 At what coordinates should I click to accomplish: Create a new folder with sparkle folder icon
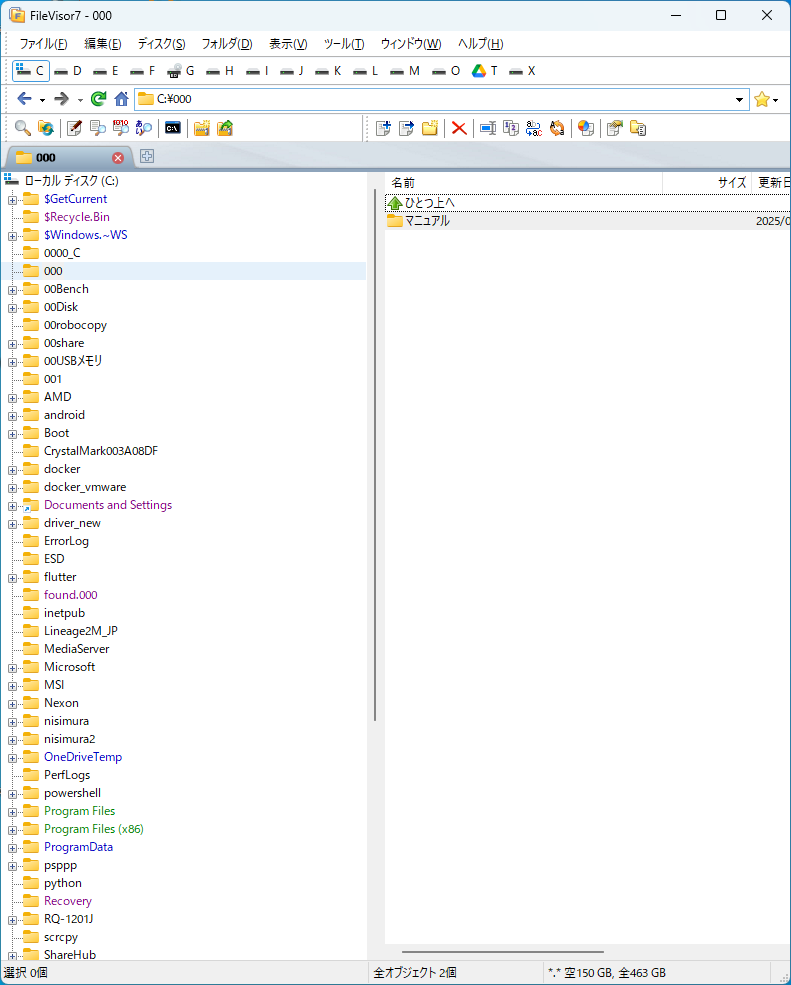[430, 128]
